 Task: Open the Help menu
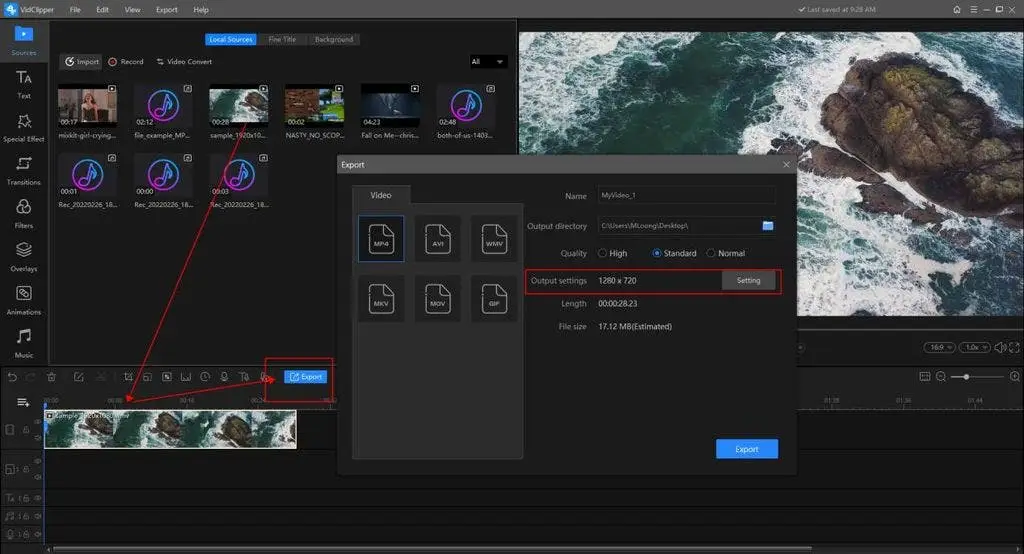(201, 10)
